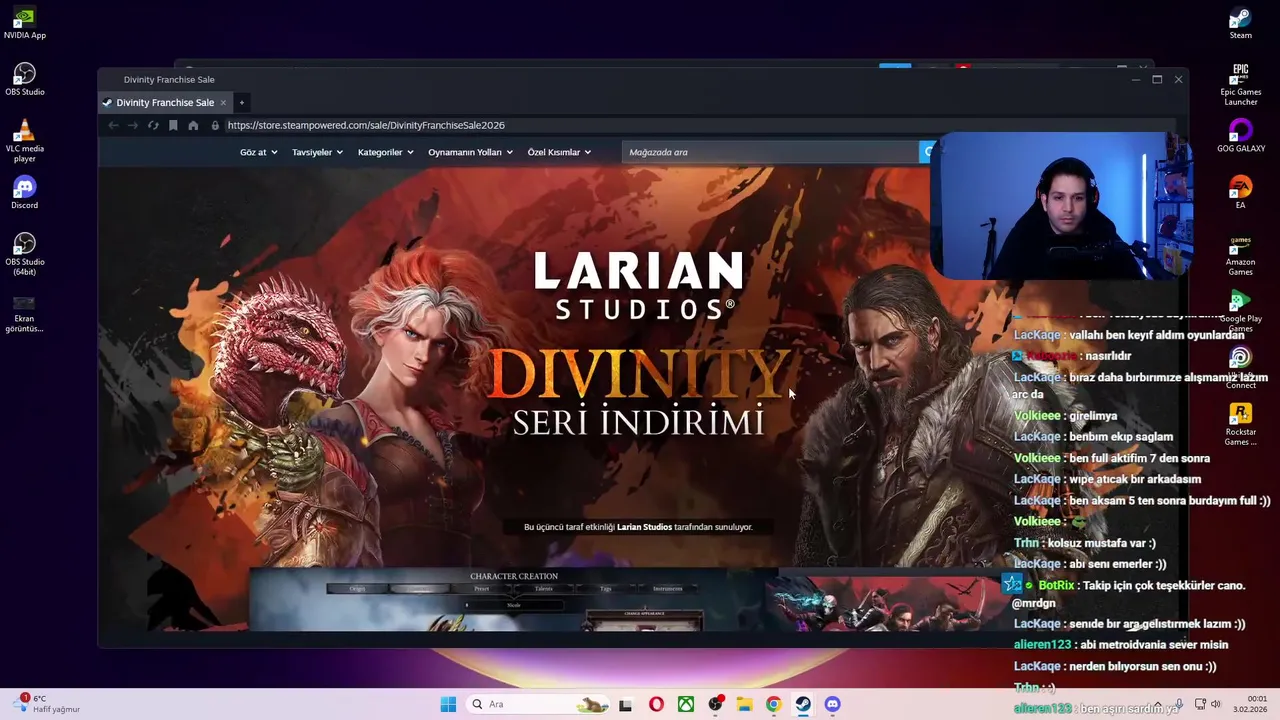Close the Divinity Franchise Sale tab
1280x720 pixels.
(223, 102)
